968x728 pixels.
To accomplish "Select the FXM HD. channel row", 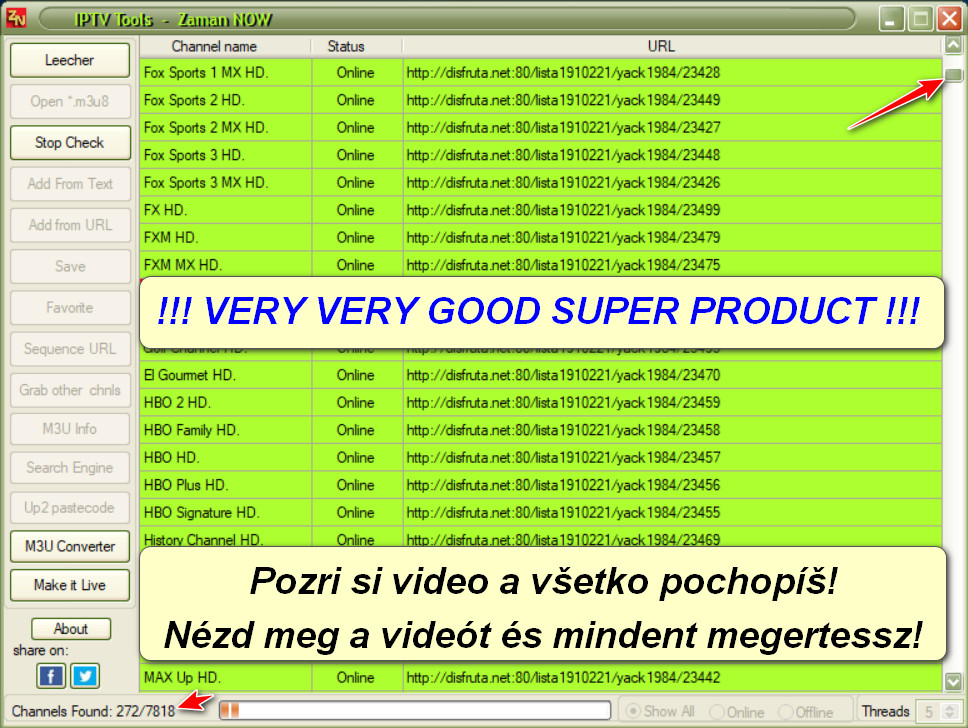I will click(x=540, y=237).
